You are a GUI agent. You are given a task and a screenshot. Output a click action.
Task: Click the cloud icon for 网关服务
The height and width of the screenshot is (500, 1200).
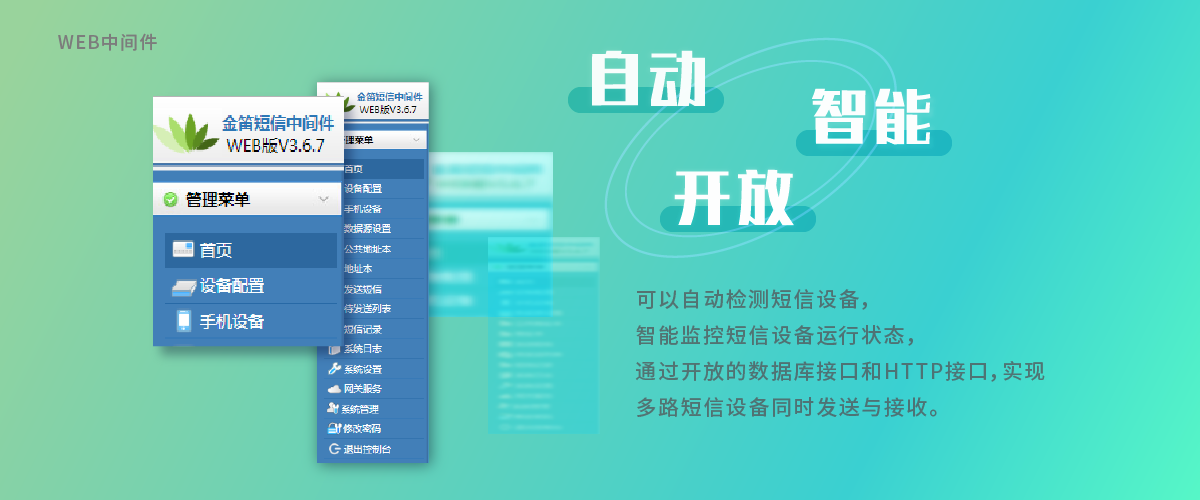pyautogui.click(x=334, y=389)
